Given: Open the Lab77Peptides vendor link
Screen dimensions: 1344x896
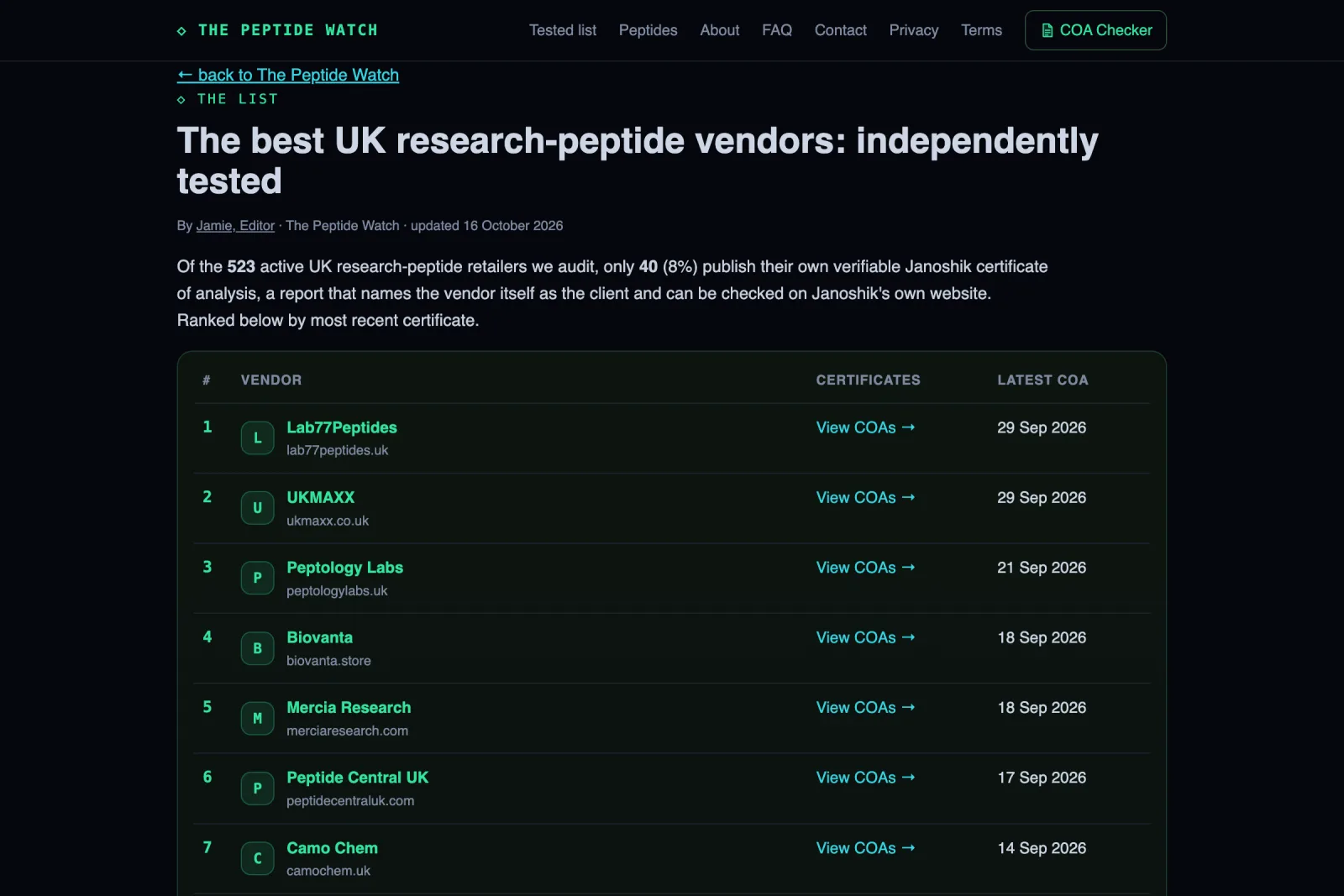Looking at the screenshot, I should pyautogui.click(x=342, y=427).
